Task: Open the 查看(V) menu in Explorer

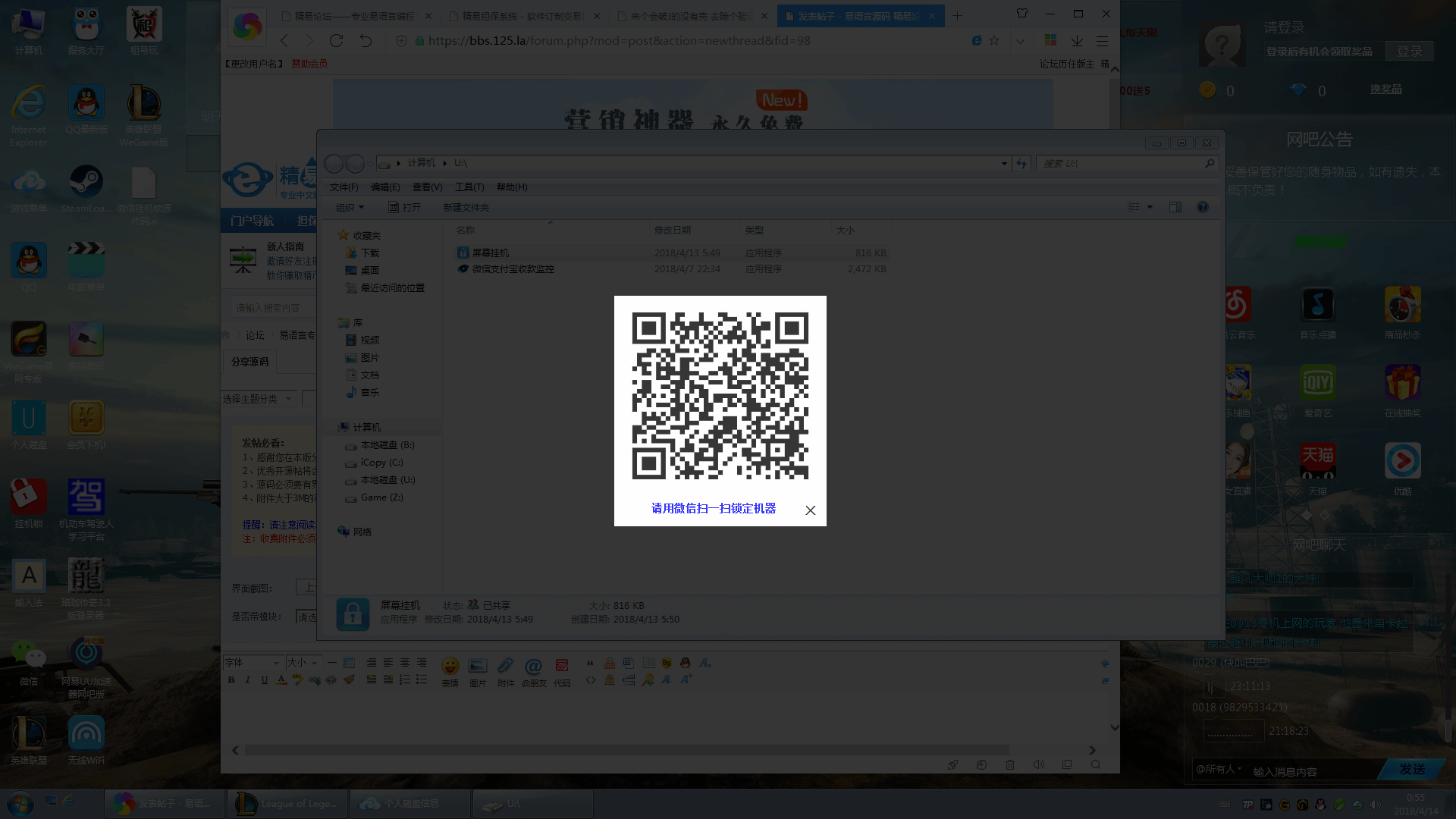Action: coord(427,187)
